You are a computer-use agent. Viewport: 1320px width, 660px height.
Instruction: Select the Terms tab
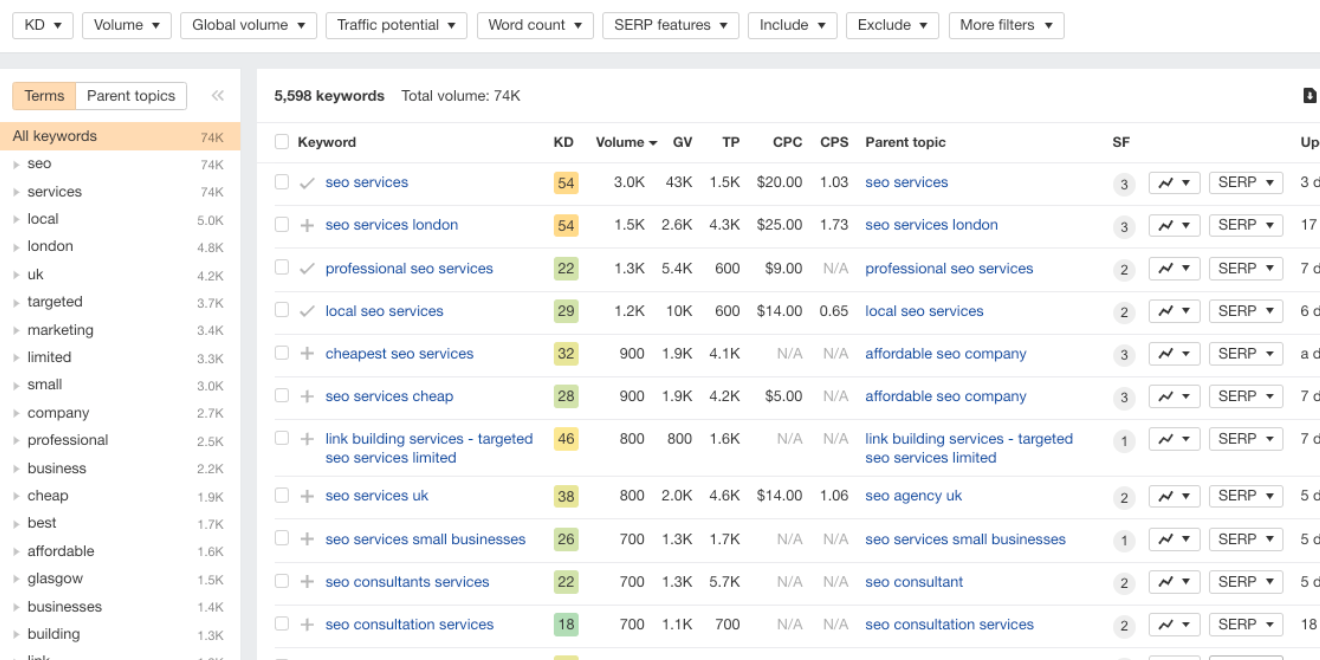pyautogui.click(x=44, y=96)
